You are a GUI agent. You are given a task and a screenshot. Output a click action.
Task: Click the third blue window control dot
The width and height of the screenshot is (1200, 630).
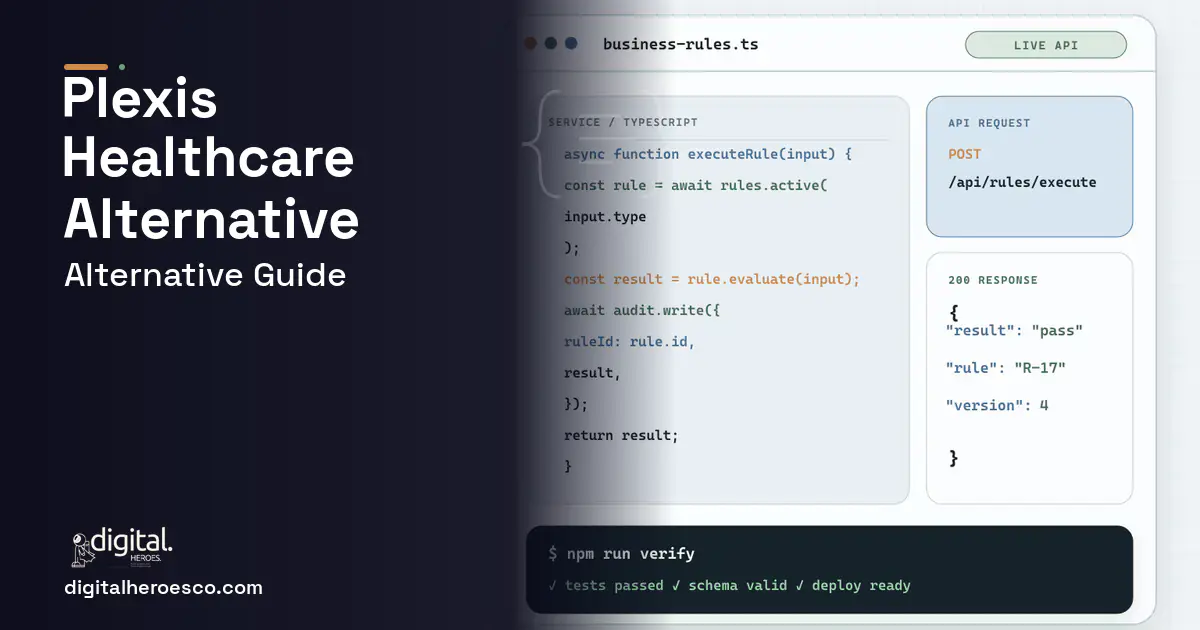point(571,43)
